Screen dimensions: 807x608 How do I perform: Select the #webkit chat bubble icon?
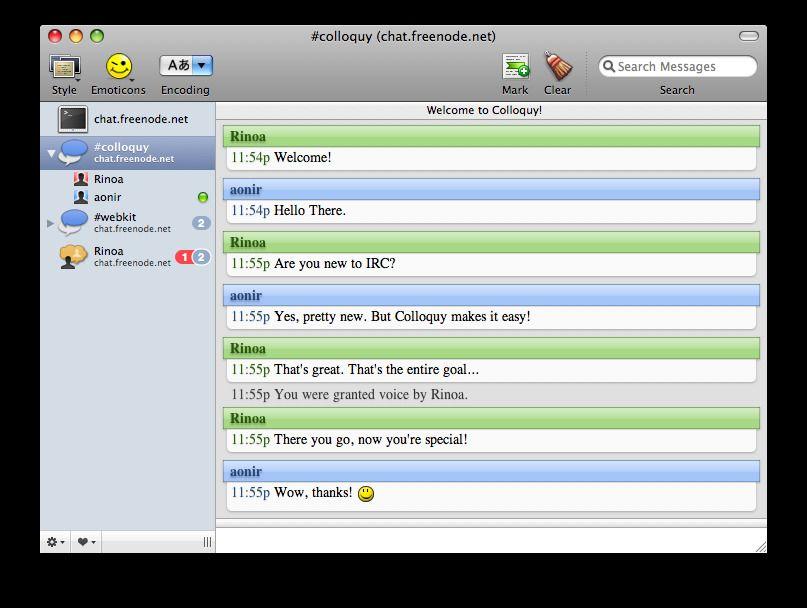[x=73, y=222]
